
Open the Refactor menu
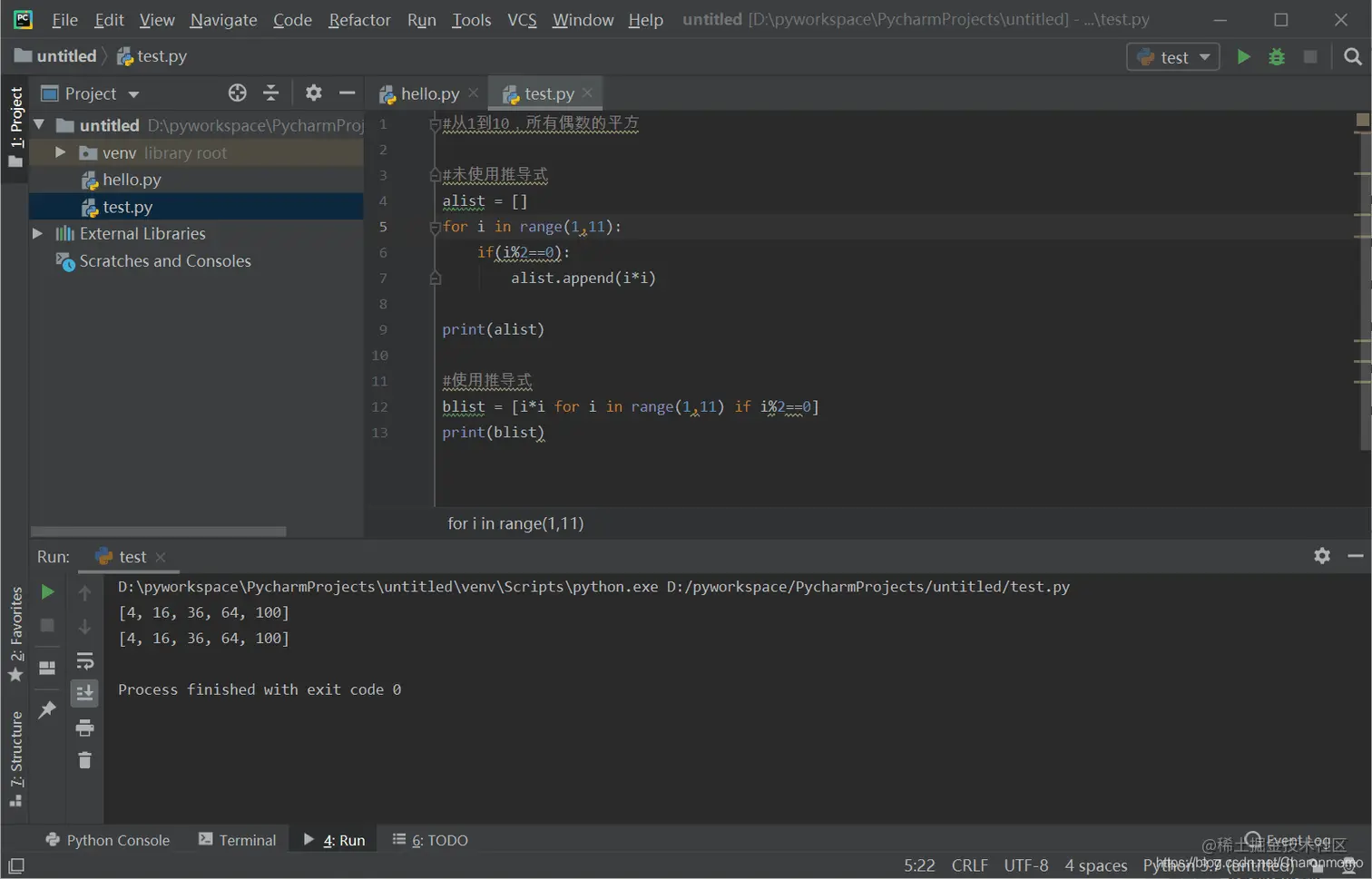point(359,19)
